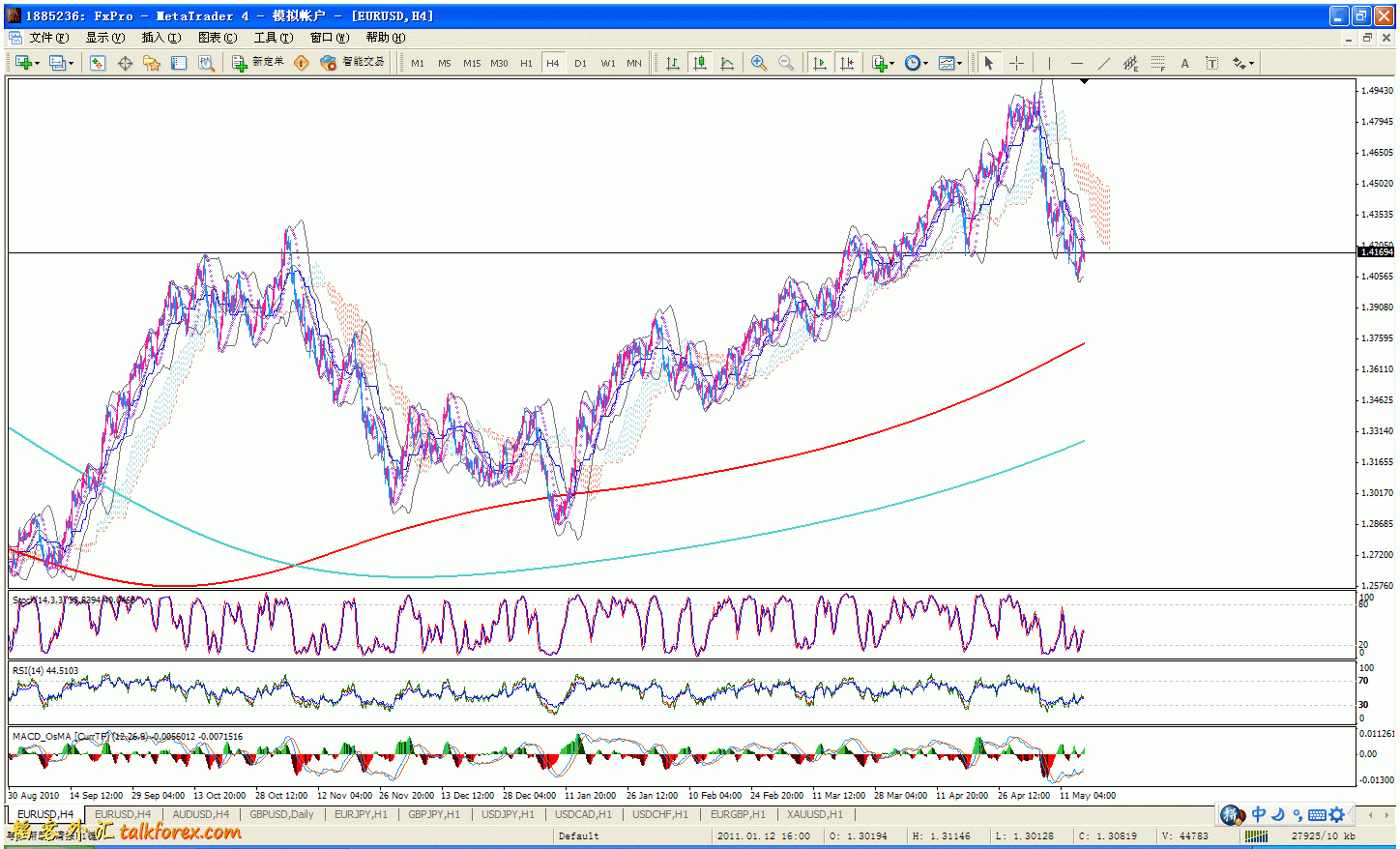Draw a vertical line tool
This screenshot has height=849, width=1400.
1049,63
